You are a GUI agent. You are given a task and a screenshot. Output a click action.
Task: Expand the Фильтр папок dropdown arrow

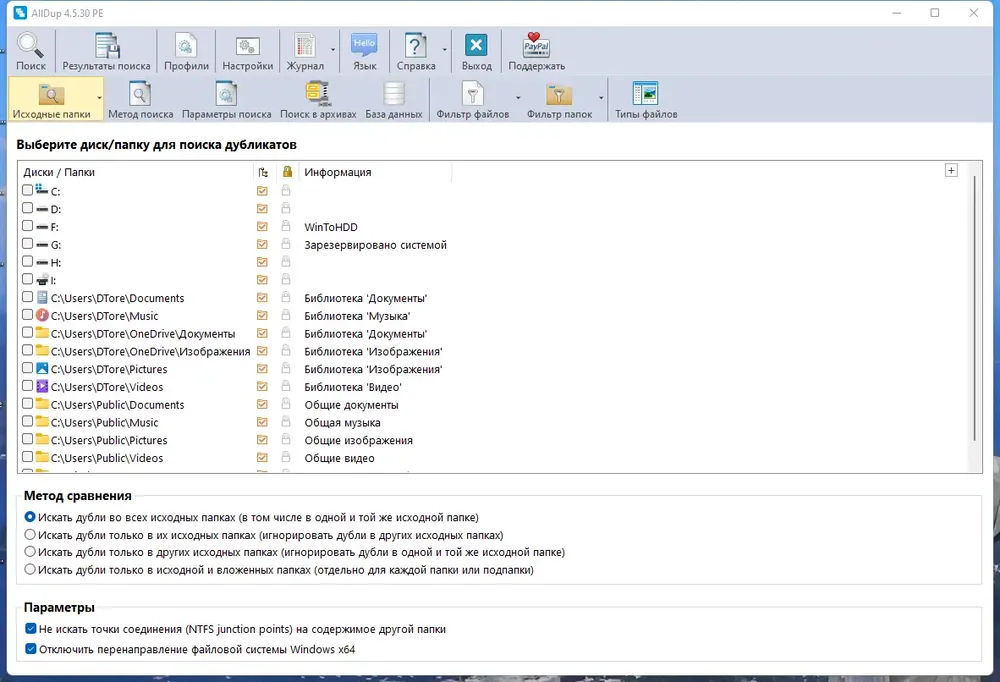point(601,98)
